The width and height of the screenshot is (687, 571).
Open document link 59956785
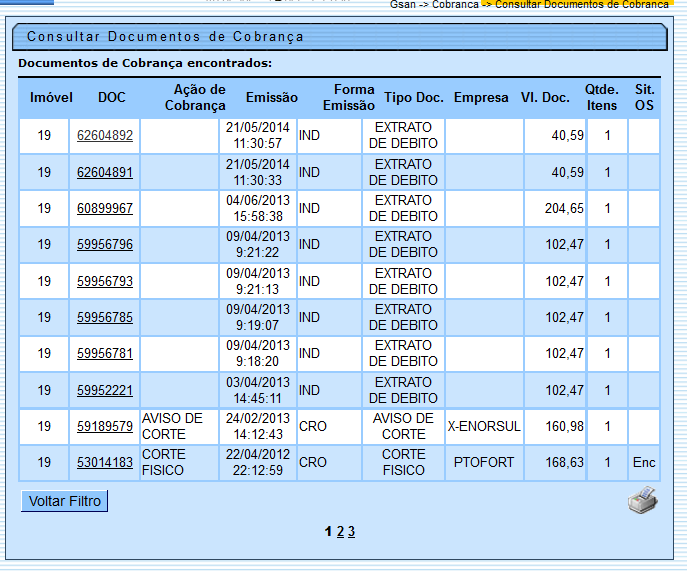pyautogui.click(x=105, y=317)
